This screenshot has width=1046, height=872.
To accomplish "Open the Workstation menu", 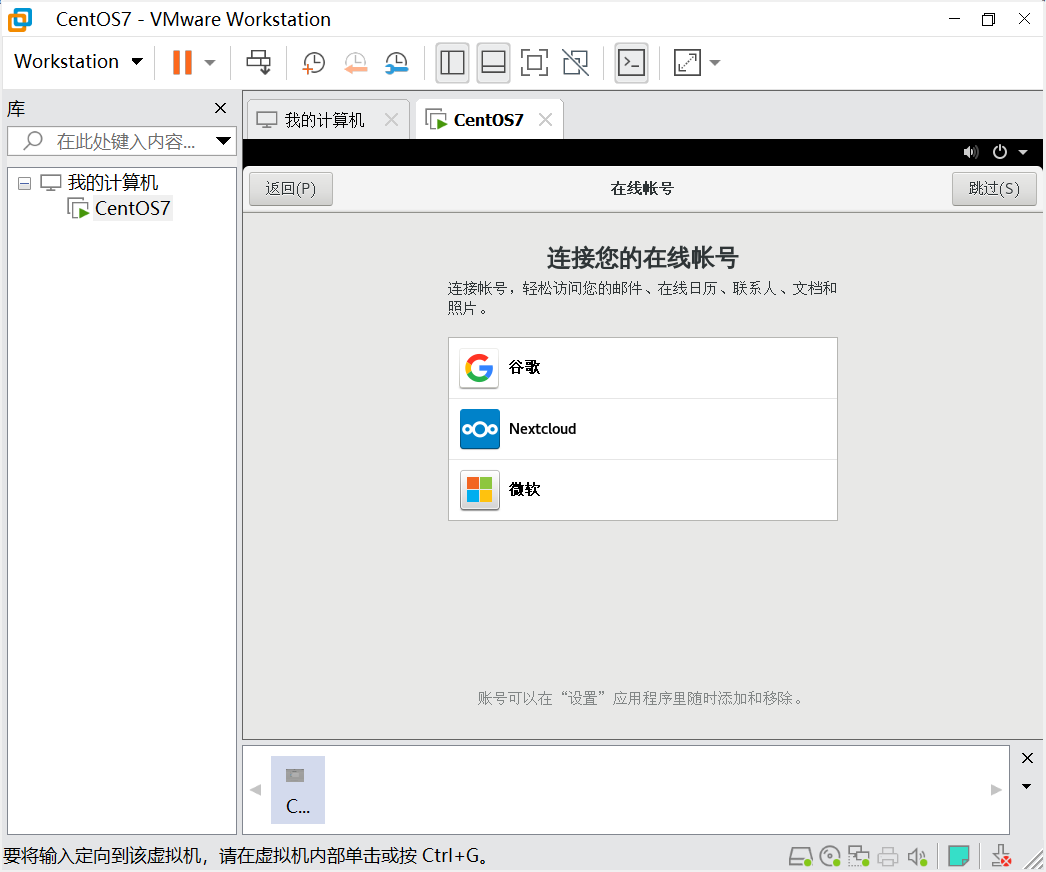I will [78, 61].
